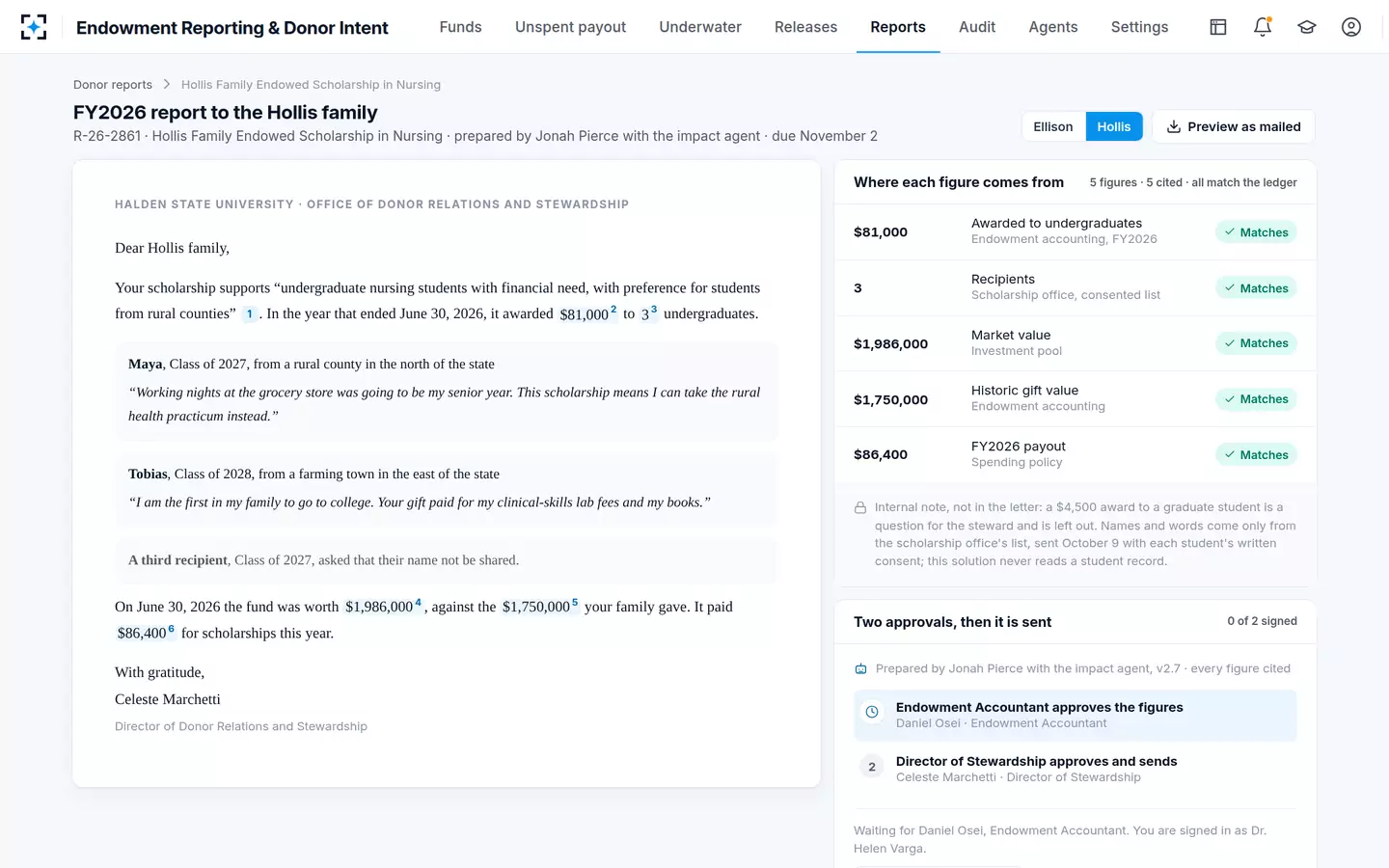Open the layout panel icon
Screen dimensions: 1389x868
1218,27
